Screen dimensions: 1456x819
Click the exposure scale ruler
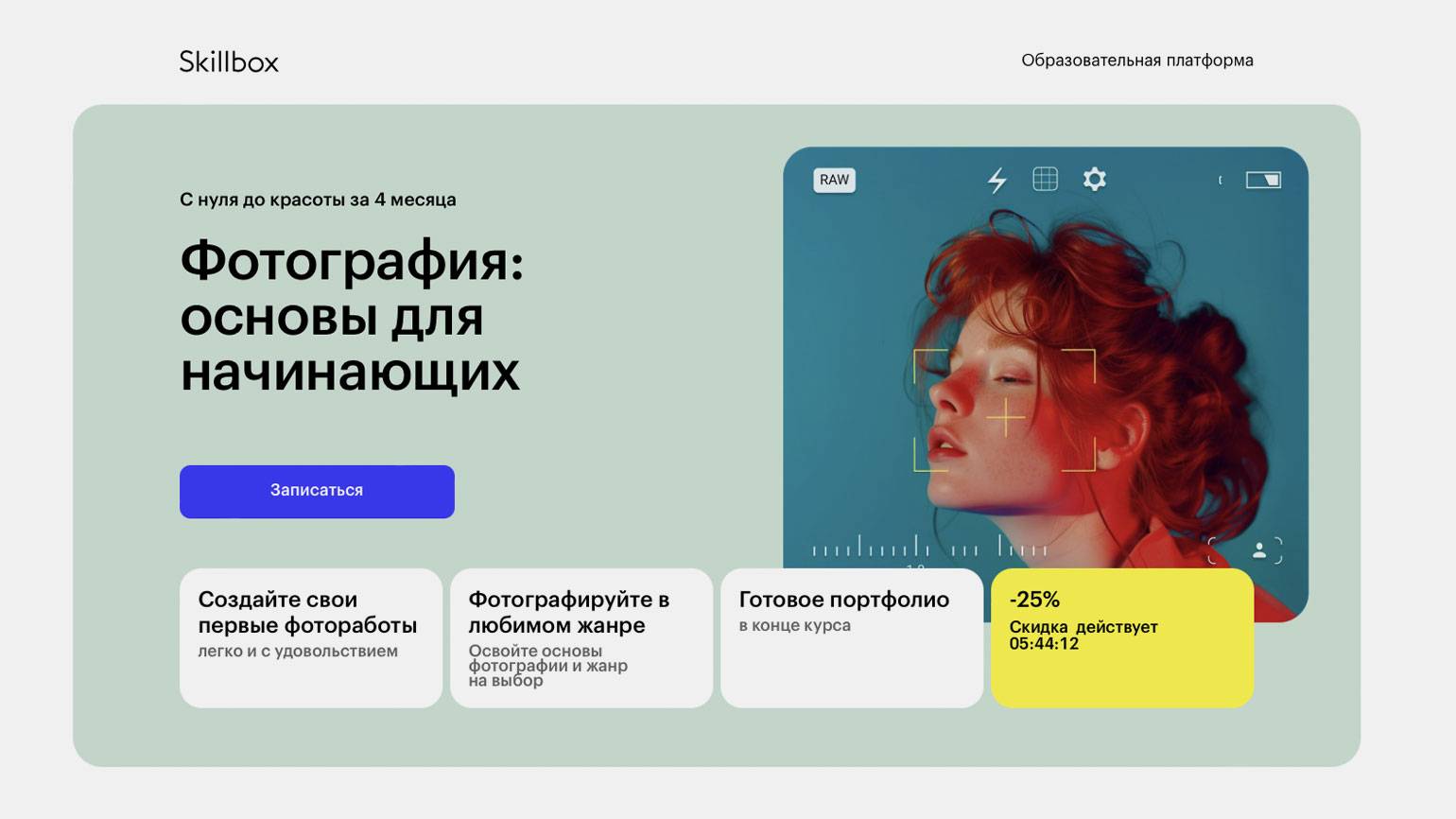click(x=929, y=548)
